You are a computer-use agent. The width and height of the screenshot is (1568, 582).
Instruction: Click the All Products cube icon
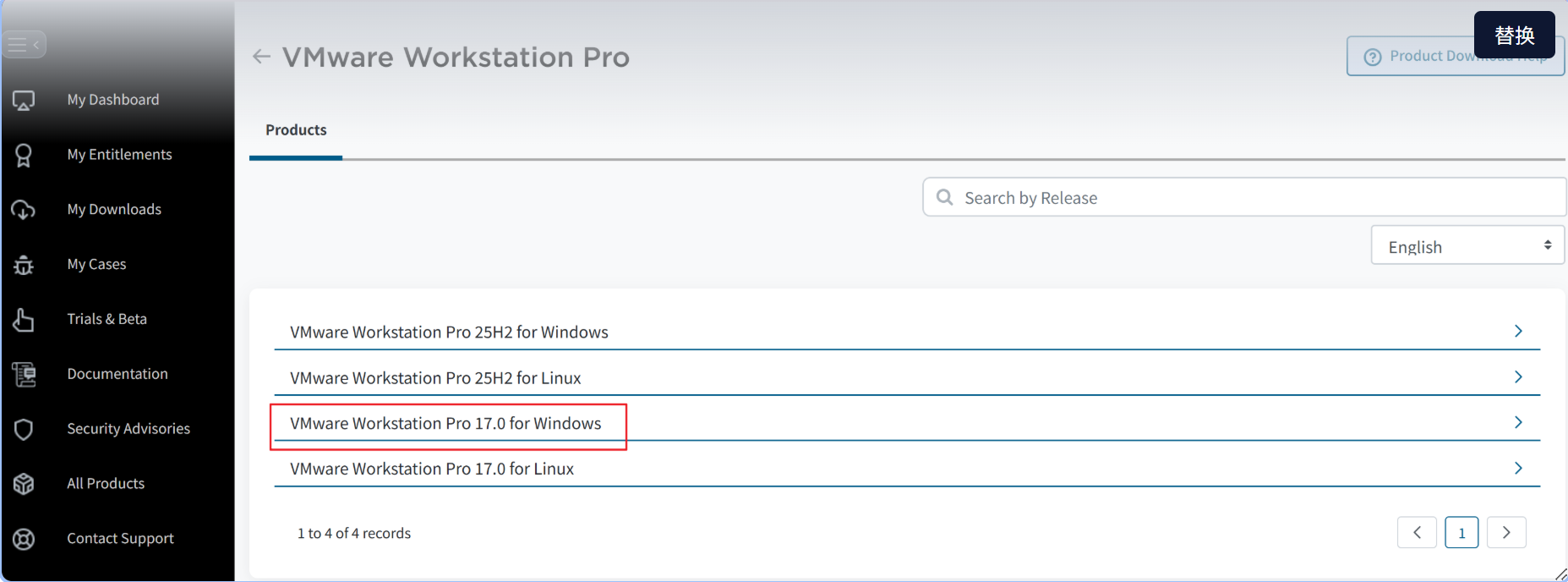[x=24, y=484]
